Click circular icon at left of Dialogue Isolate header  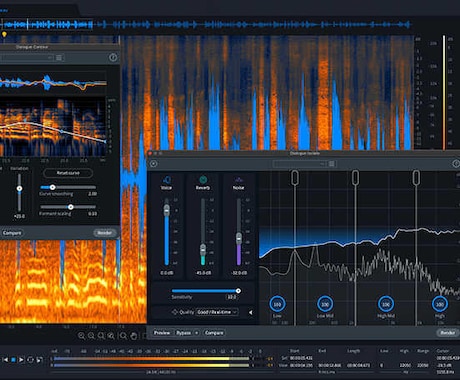pyautogui.click(x=153, y=164)
